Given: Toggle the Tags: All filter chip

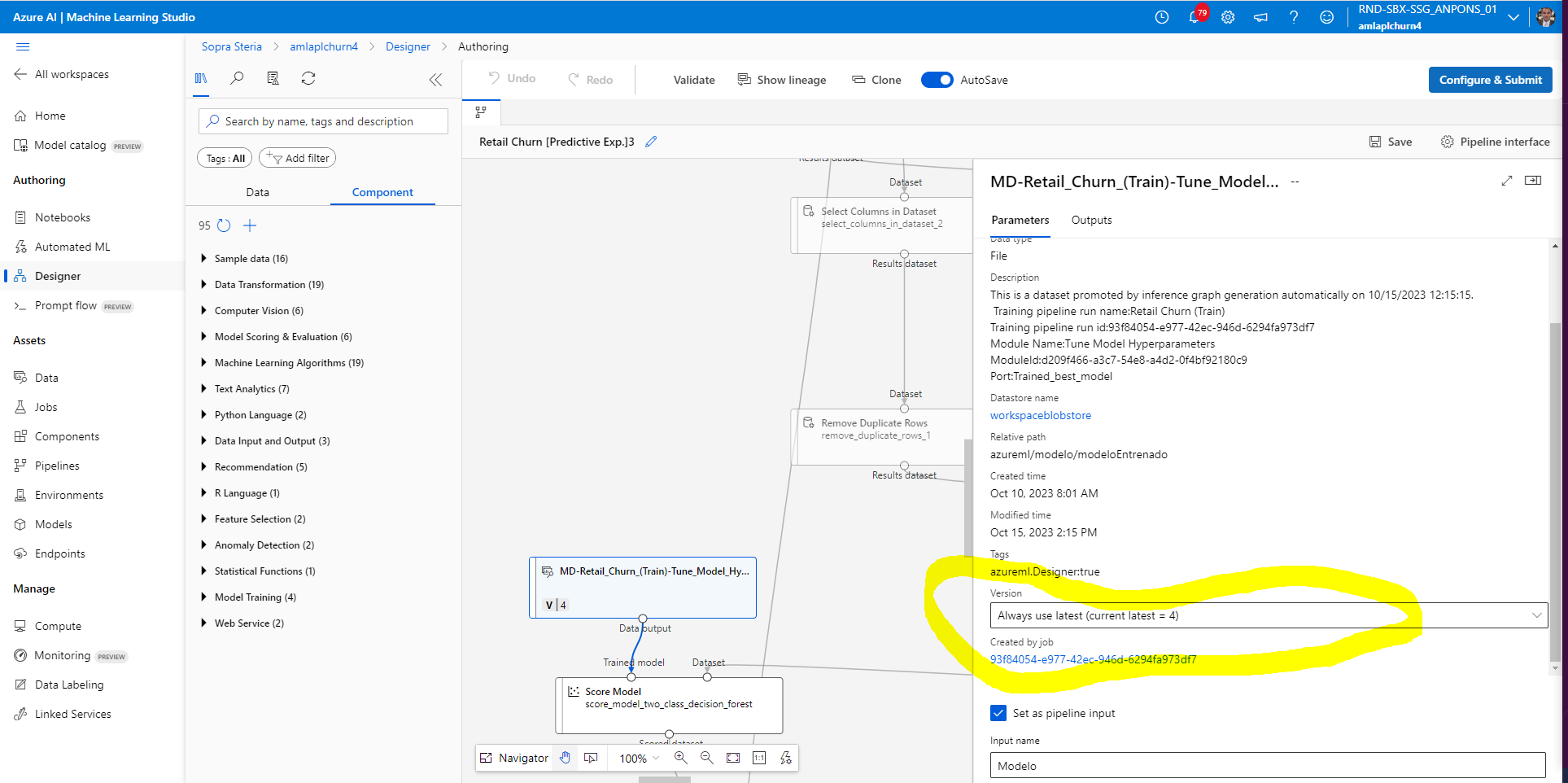Looking at the screenshot, I should [x=224, y=157].
